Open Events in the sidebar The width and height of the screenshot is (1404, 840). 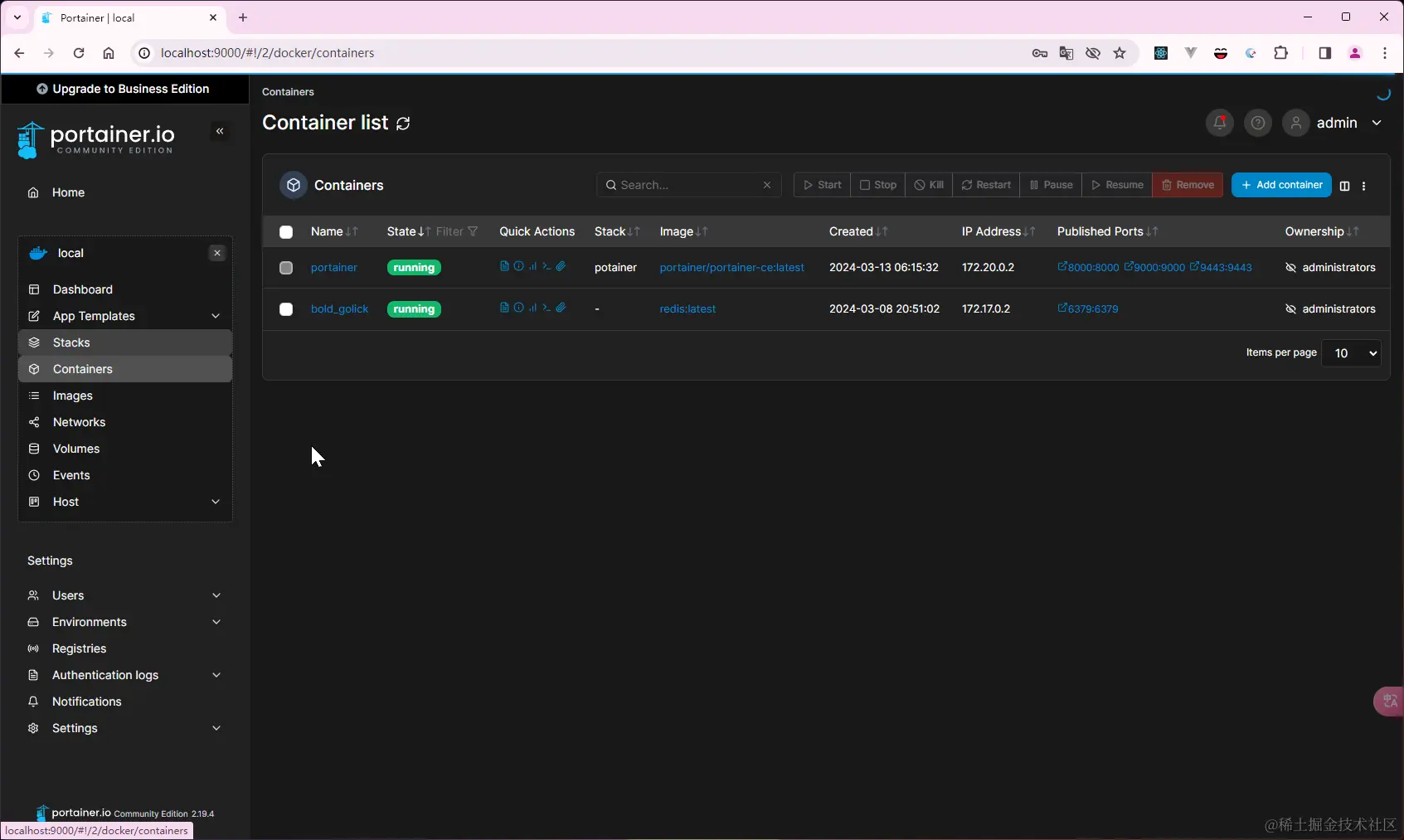[x=125, y=475]
